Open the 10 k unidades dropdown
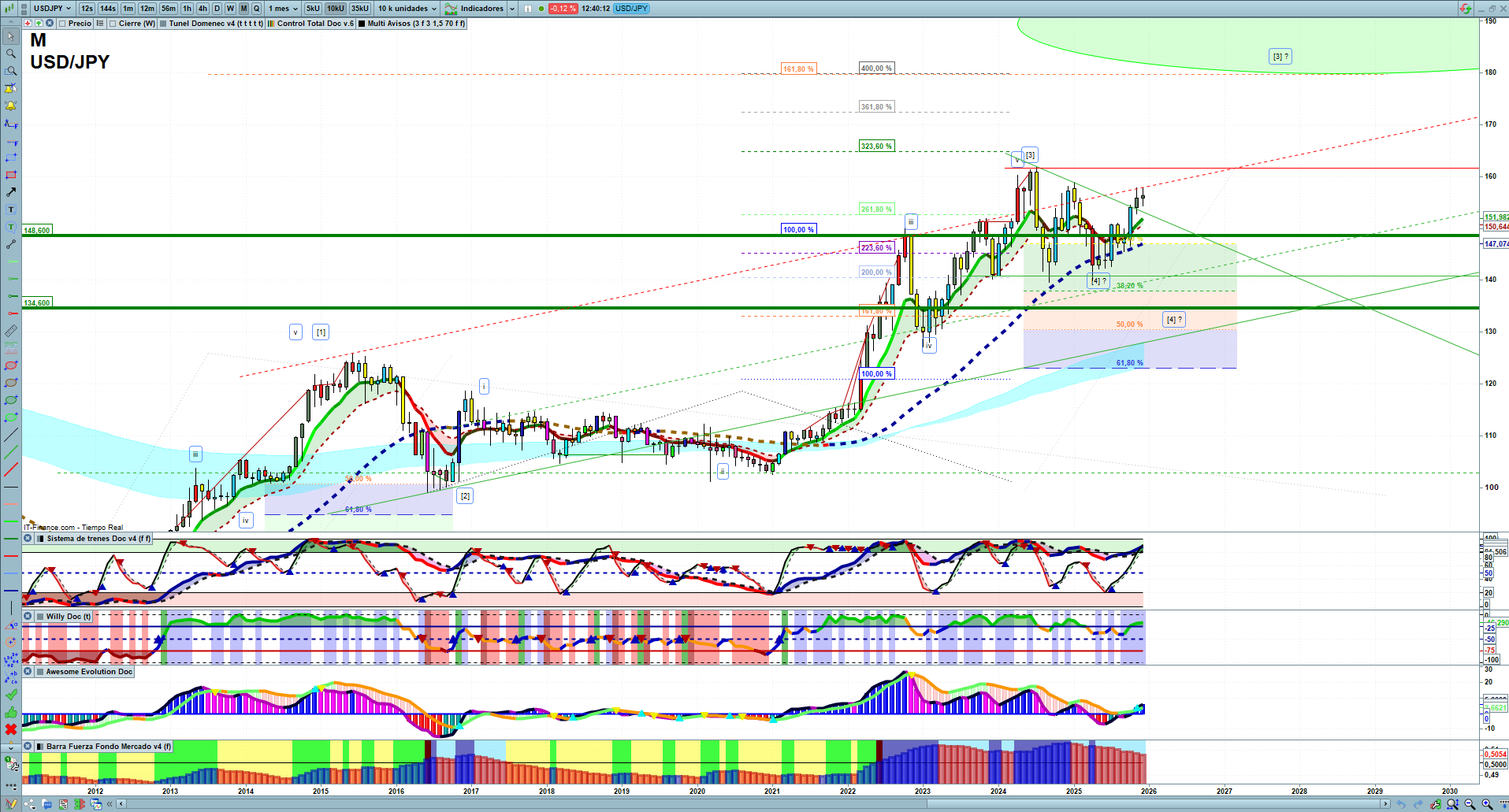Screen dimensions: 1509x812 coord(407,8)
